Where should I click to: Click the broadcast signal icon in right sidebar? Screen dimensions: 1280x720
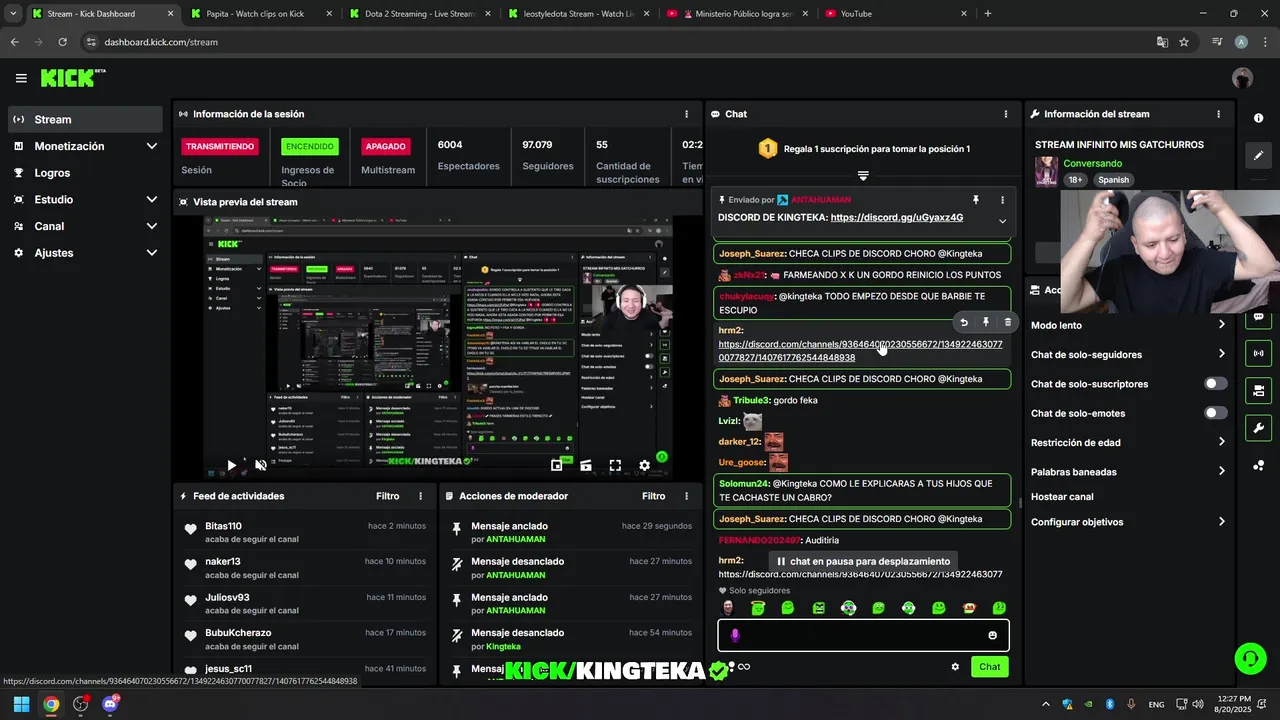pyautogui.click(x=1258, y=353)
